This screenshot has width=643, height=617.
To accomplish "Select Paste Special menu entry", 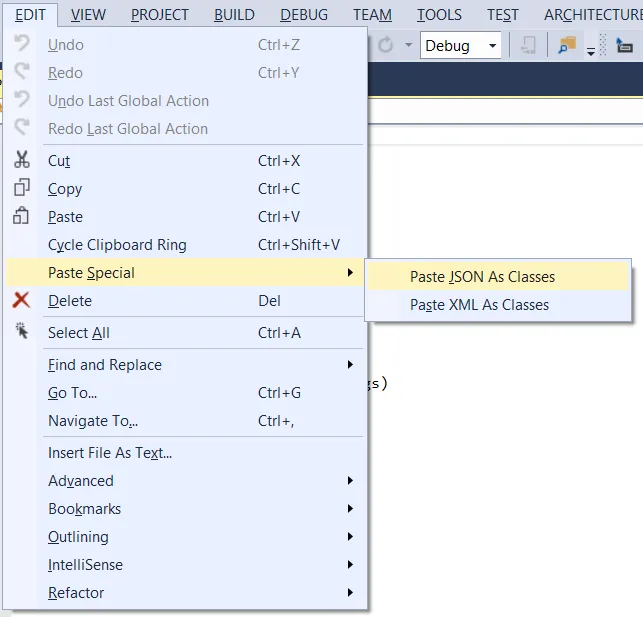I will click(x=186, y=273).
